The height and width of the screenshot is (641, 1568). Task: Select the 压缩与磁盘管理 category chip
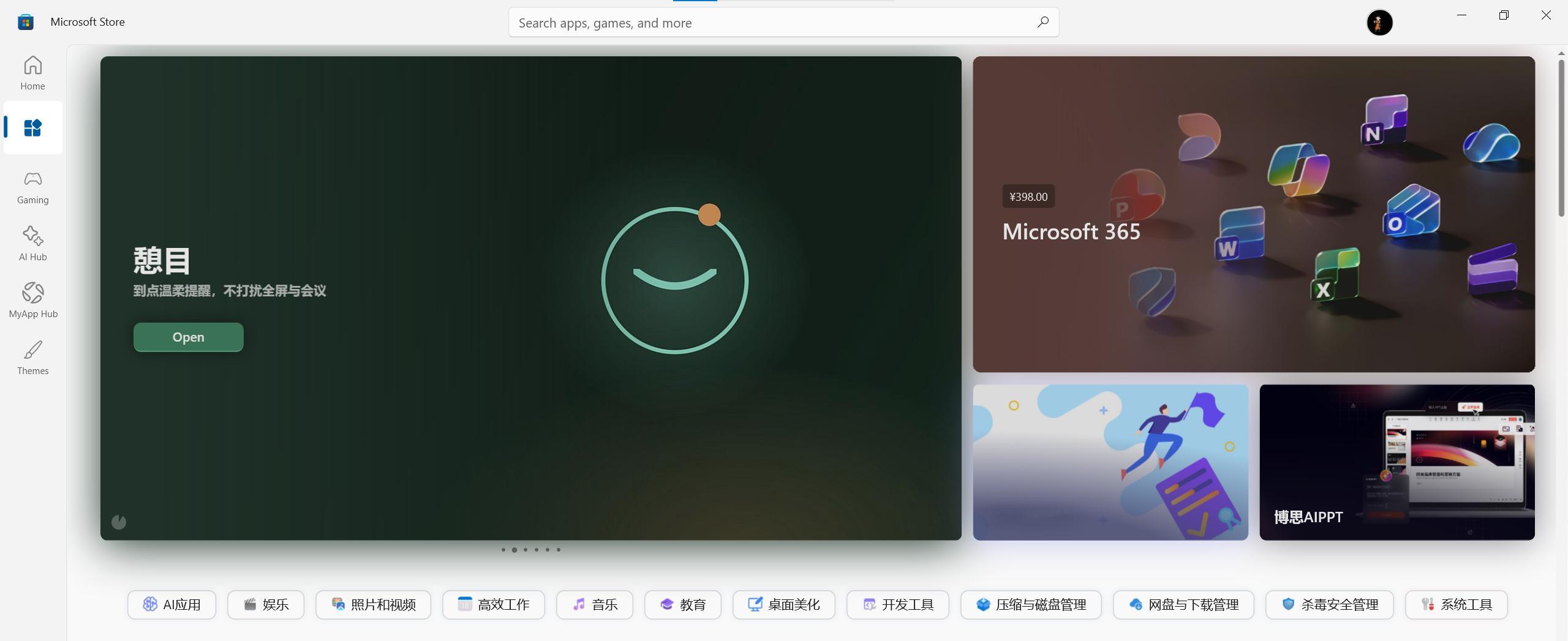1031,604
